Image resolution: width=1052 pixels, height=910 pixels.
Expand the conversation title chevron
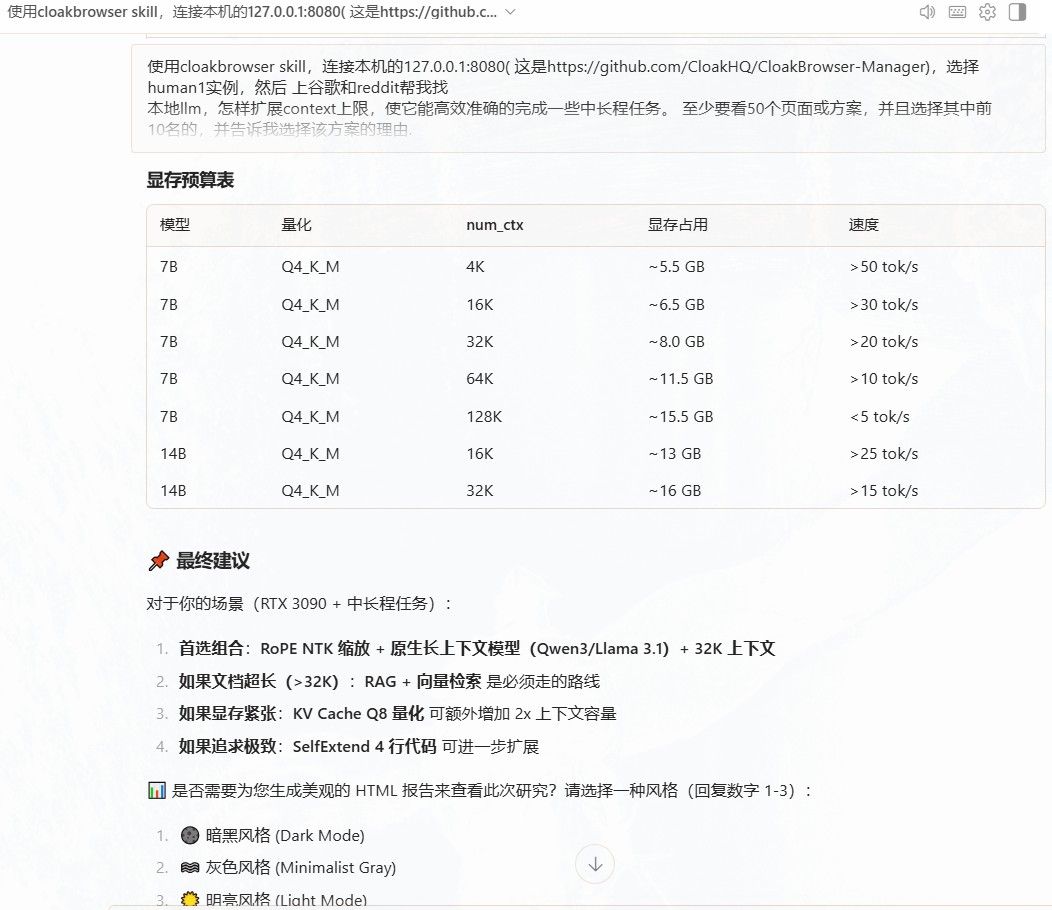pos(510,12)
